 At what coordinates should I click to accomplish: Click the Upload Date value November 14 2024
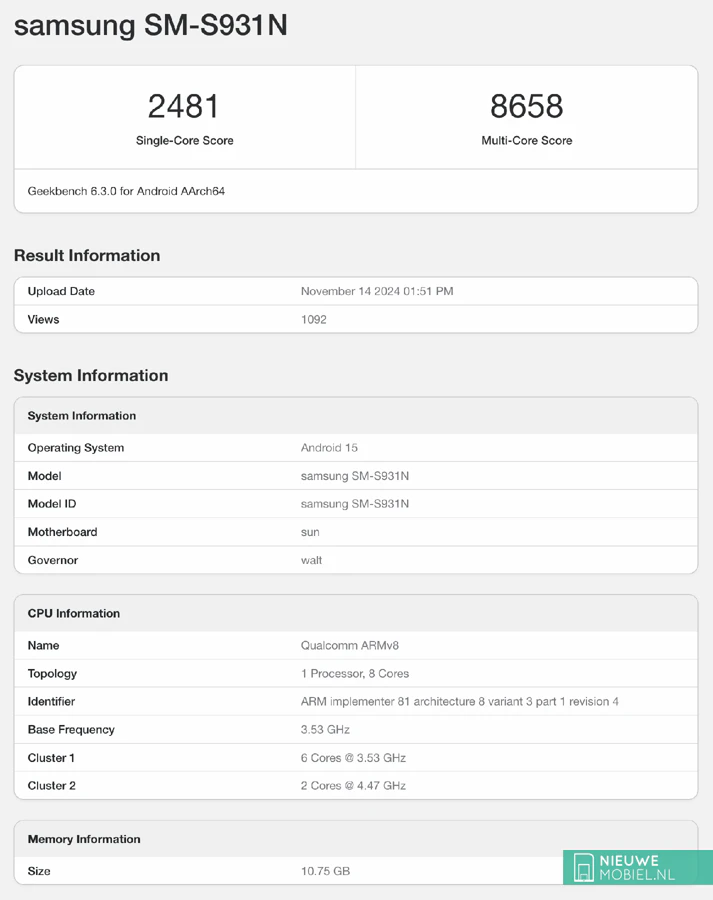point(377,292)
